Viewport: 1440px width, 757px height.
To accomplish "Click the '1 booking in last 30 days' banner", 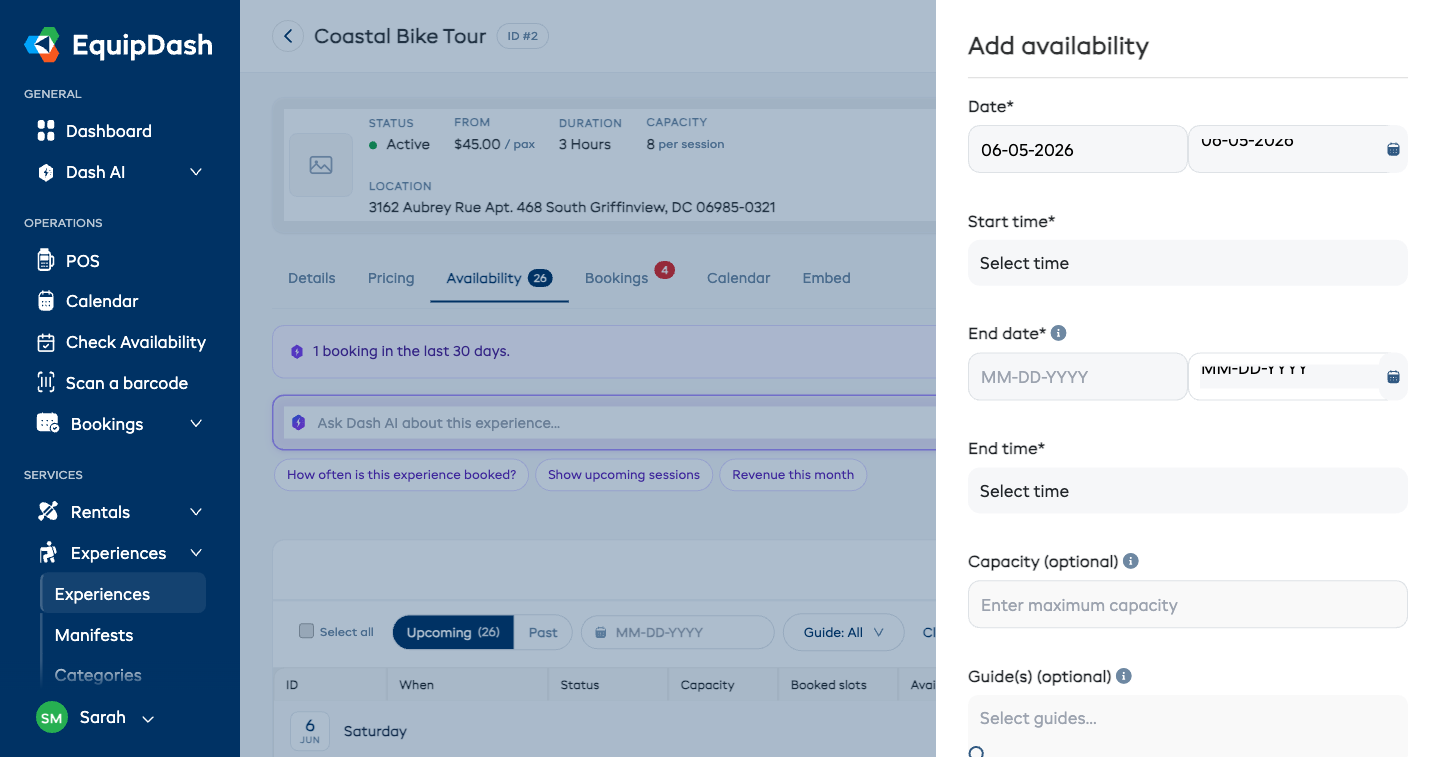I will tap(604, 352).
